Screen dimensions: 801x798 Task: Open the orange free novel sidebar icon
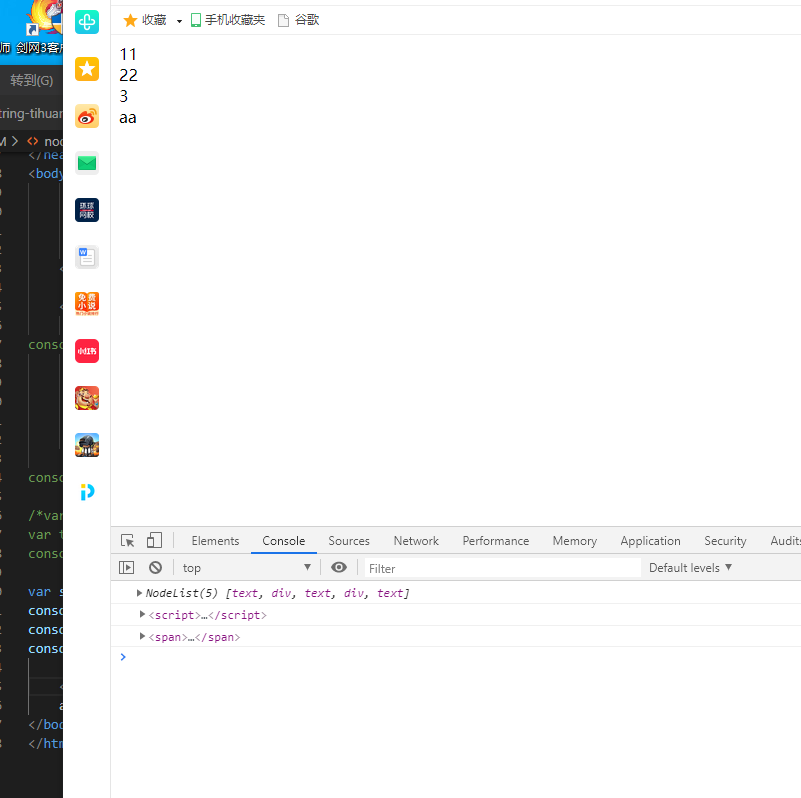click(87, 304)
